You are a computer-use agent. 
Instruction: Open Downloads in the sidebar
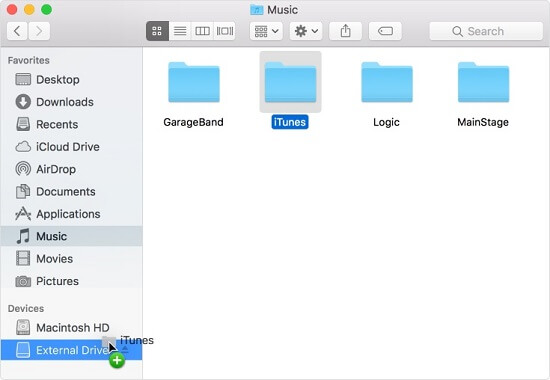72,102
